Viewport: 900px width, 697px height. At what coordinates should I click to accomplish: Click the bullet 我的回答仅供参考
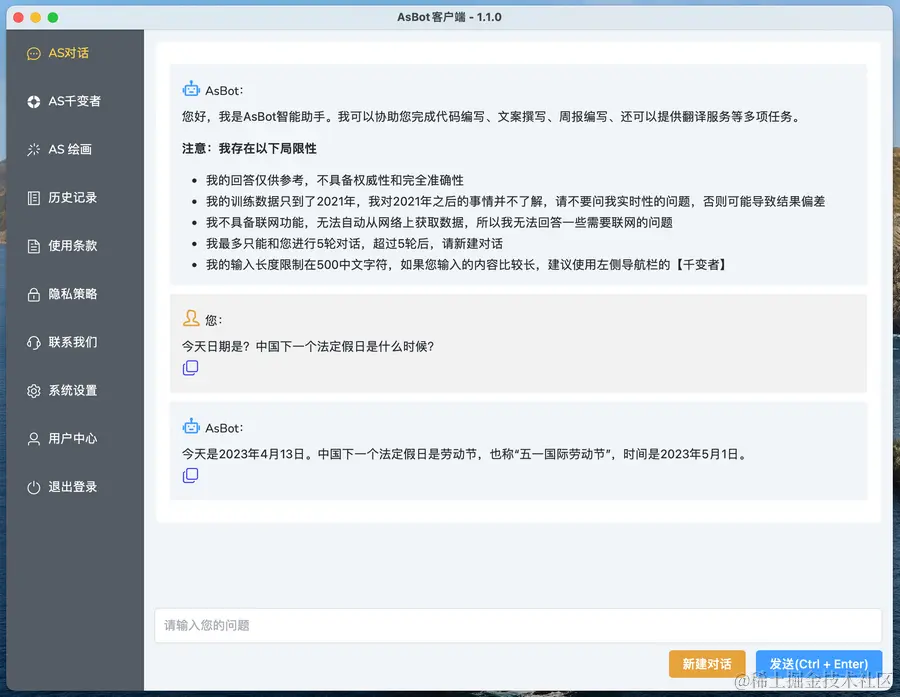pyautogui.click(x=335, y=180)
